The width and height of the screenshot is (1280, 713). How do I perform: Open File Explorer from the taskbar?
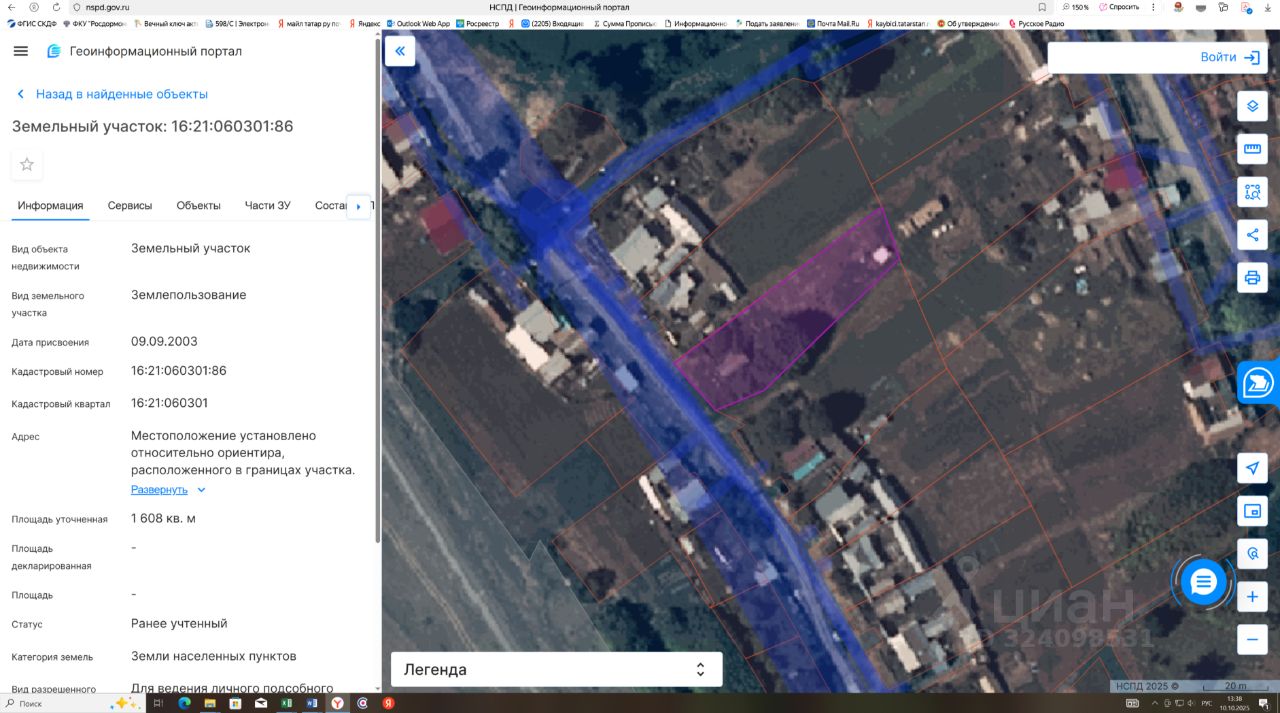pyautogui.click(x=209, y=704)
